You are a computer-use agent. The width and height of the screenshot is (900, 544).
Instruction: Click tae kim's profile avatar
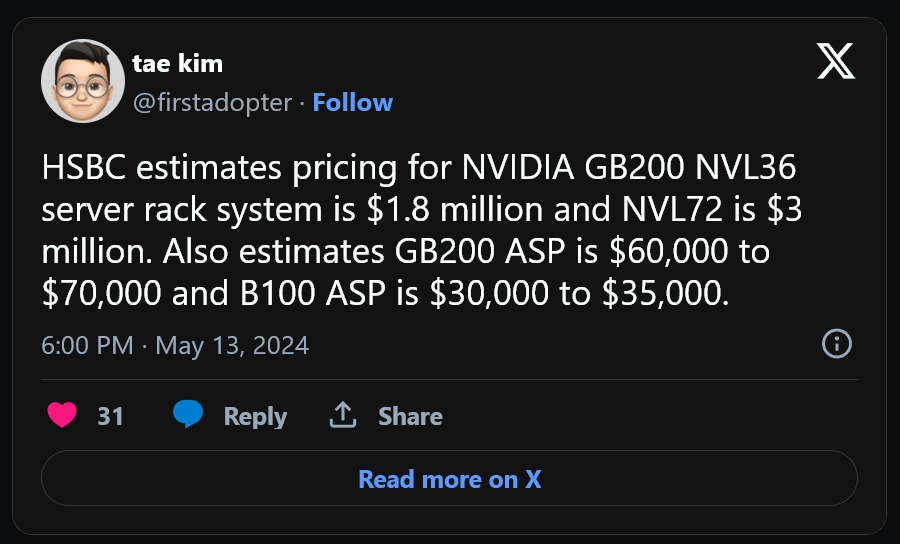(x=83, y=81)
